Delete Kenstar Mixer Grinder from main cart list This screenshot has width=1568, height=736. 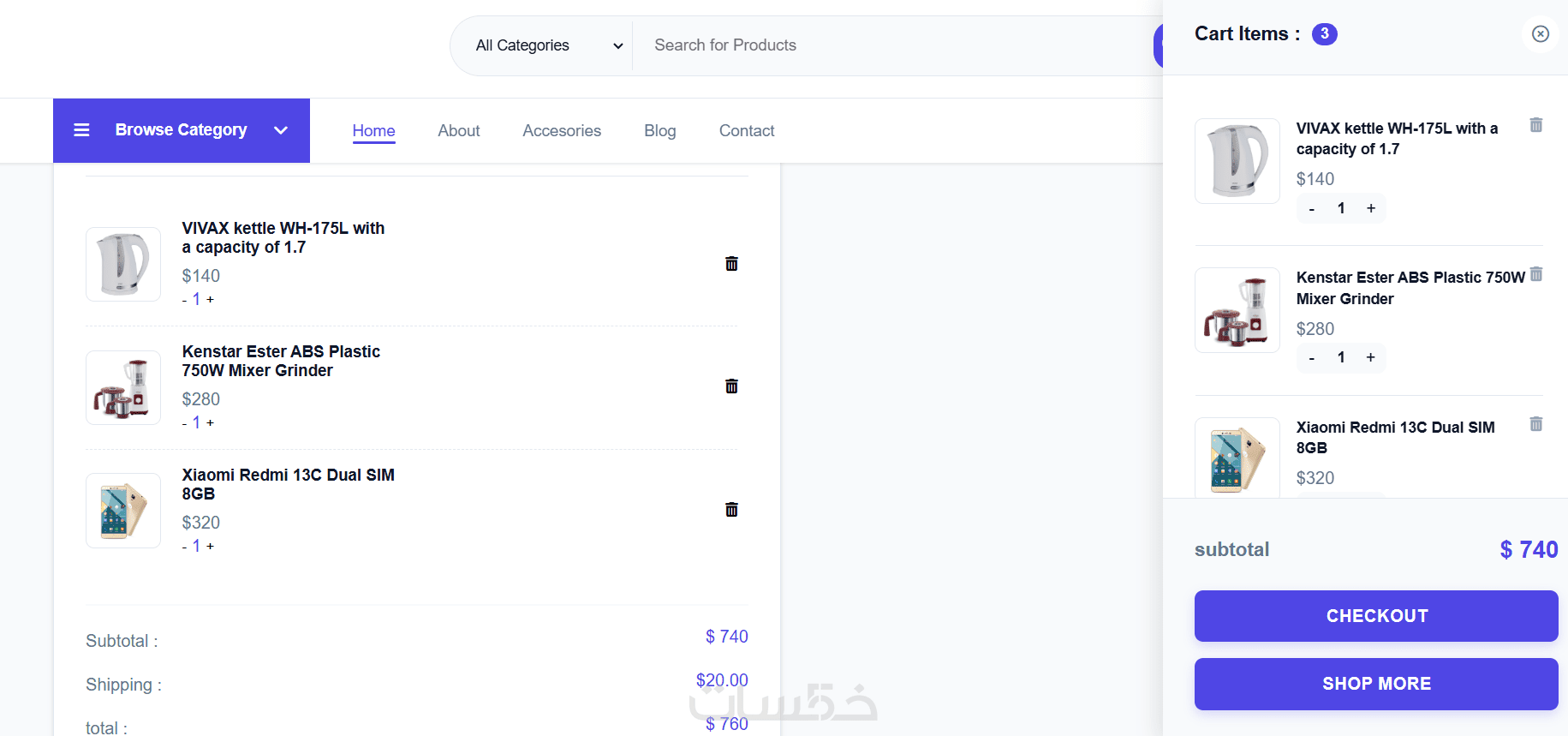(x=731, y=386)
